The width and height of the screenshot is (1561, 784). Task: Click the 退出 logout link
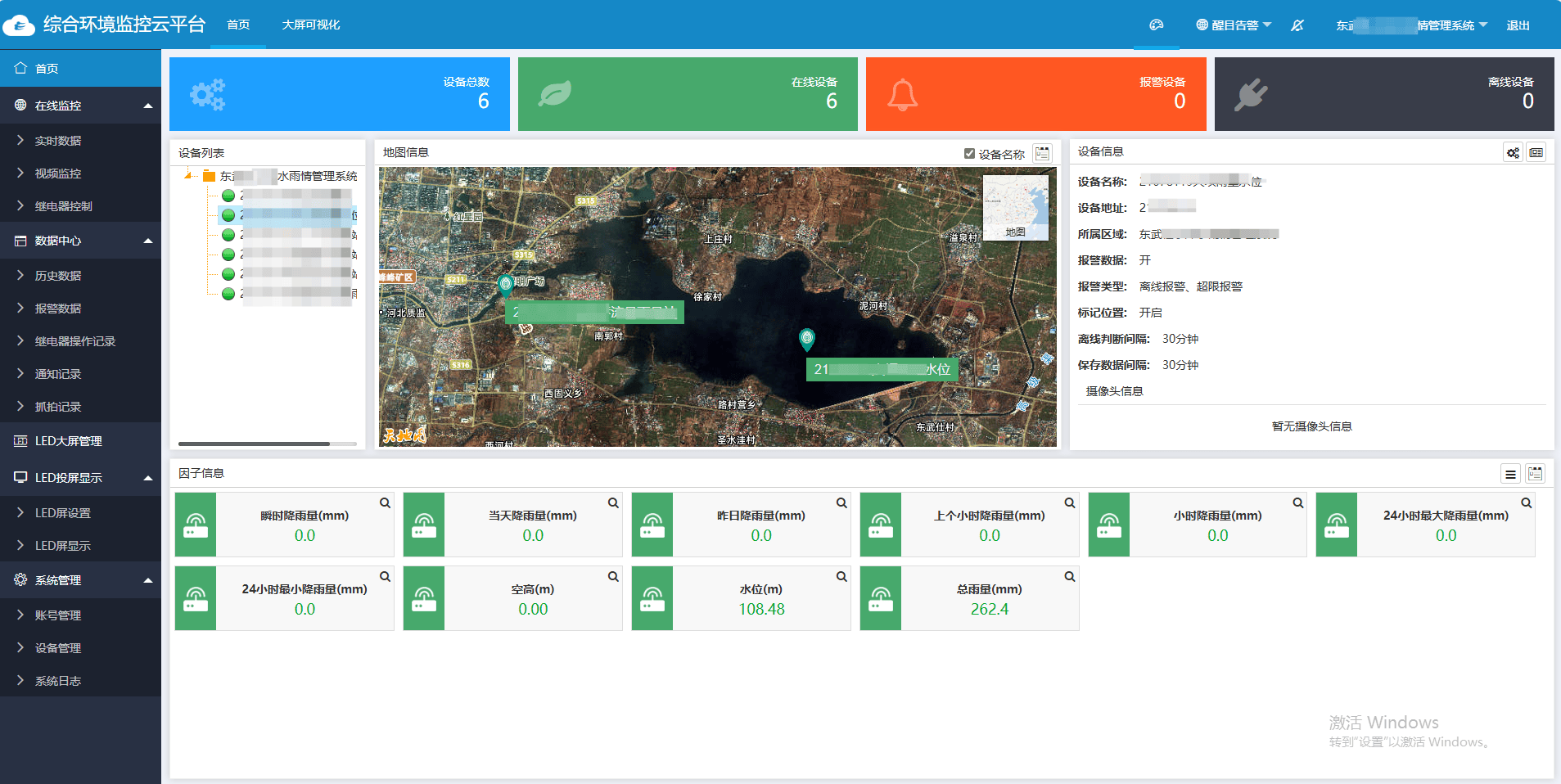1518,25
